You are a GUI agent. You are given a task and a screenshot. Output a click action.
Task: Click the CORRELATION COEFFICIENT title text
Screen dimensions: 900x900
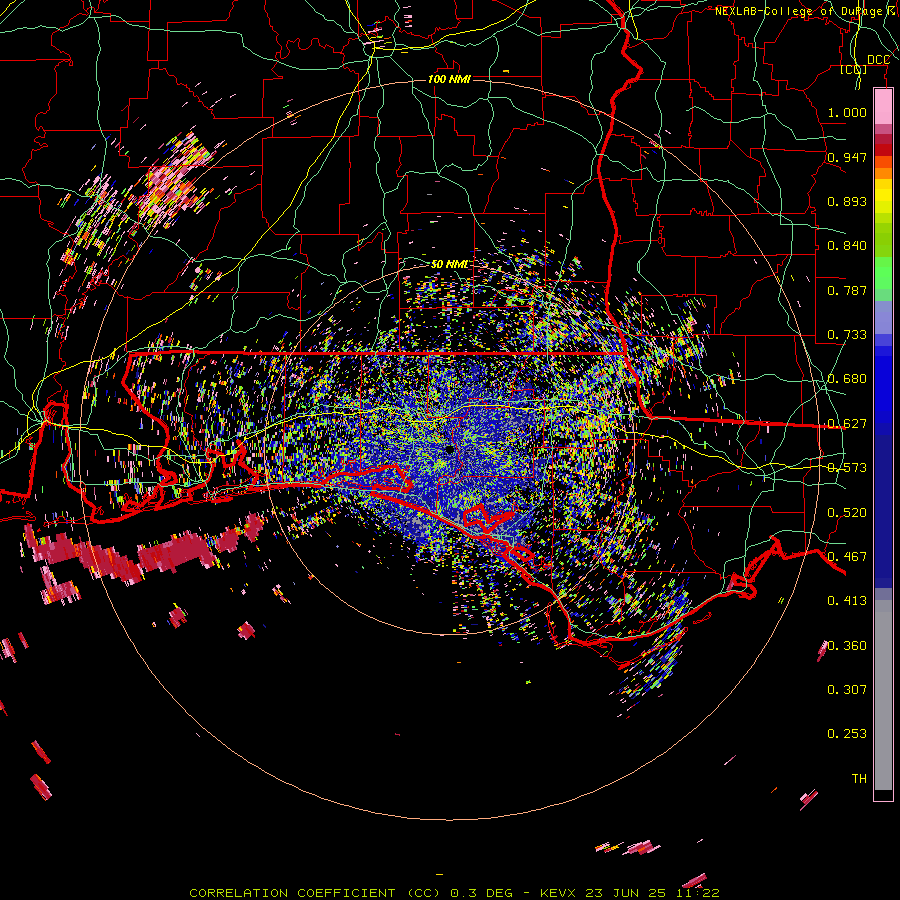coord(292,893)
